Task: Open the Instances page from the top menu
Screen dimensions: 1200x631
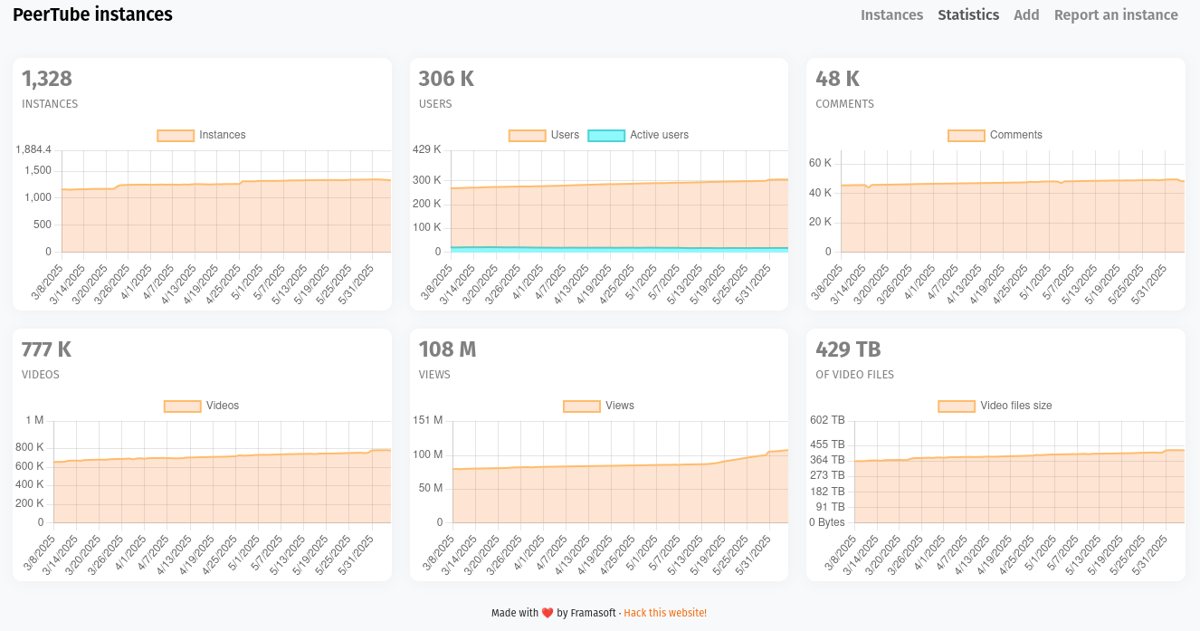Action: point(891,14)
